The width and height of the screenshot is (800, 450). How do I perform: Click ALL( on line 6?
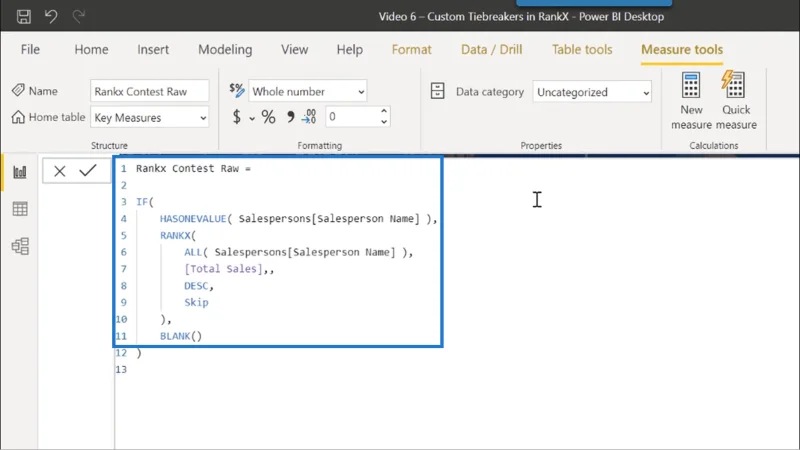[x=196, y=252]
